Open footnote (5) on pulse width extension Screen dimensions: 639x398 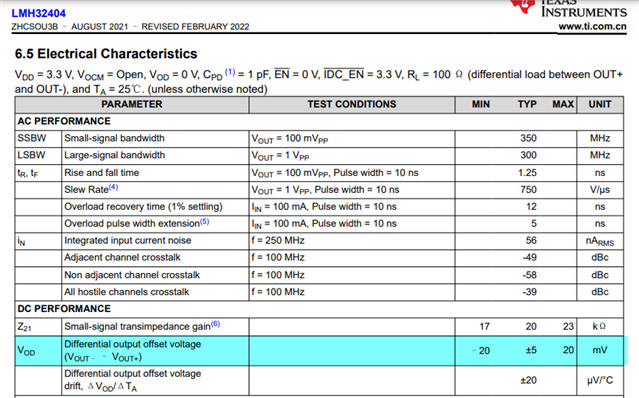coord(204,221)
